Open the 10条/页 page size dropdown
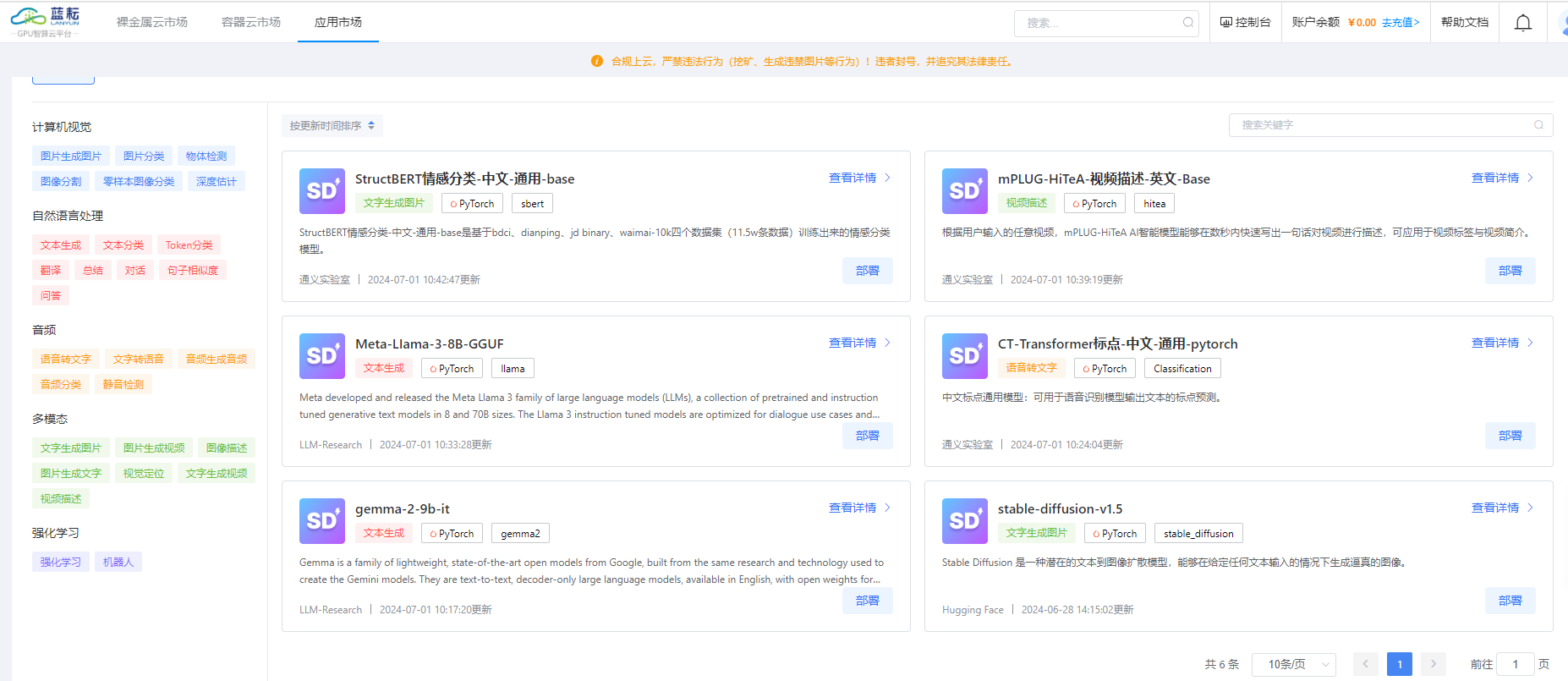Screen dimensions: 1568x681 point(1294,664)
